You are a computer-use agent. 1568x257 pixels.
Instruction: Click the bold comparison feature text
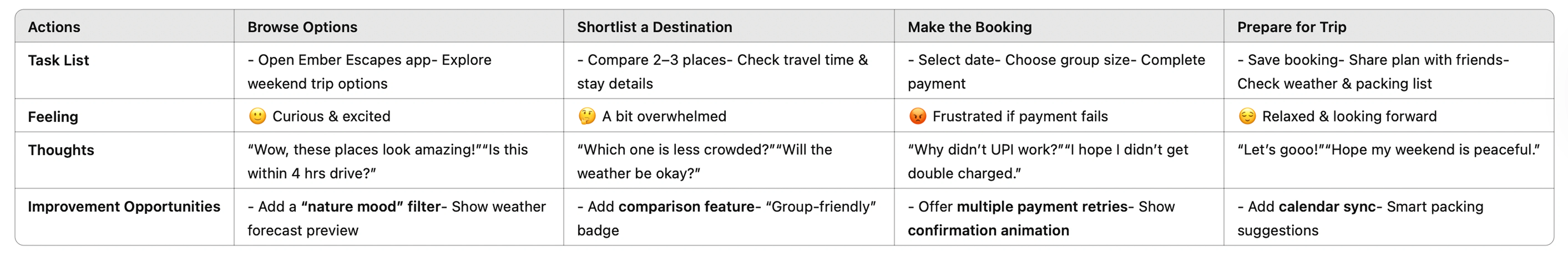click(686, 207)
